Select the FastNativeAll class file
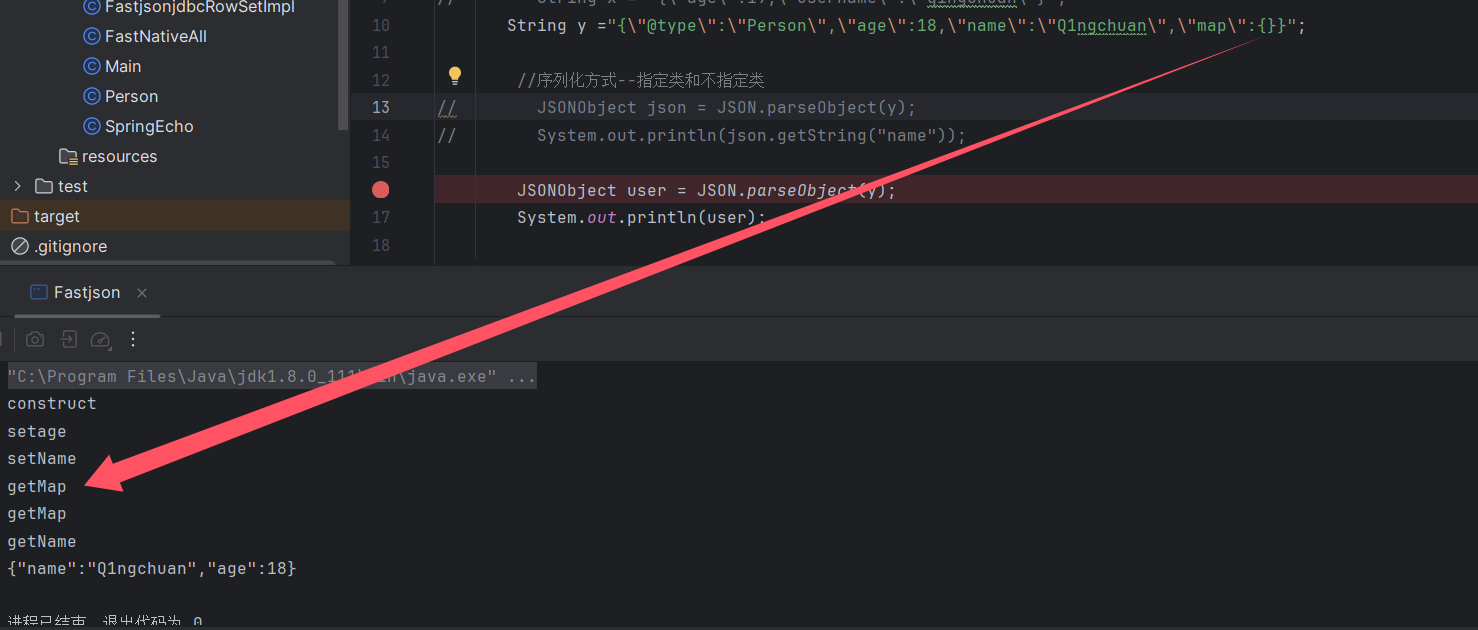1478x630 pixels. [x=155, y=36]
